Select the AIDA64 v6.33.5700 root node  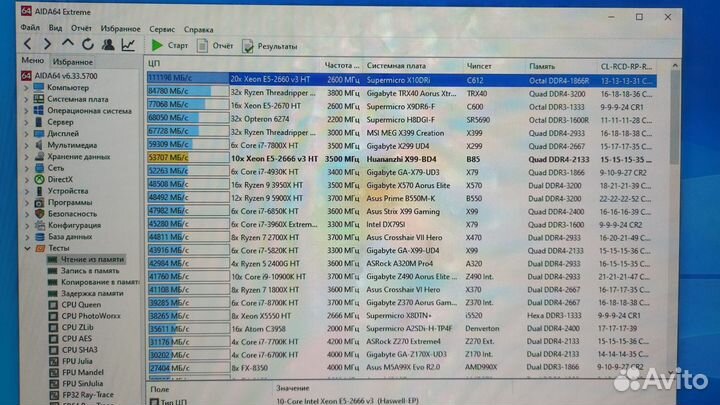coord(66,76)
